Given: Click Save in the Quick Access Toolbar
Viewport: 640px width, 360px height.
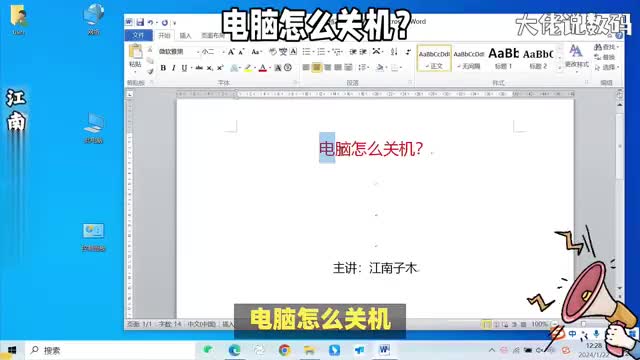Looking at the screenshot, I should (140, 22).
